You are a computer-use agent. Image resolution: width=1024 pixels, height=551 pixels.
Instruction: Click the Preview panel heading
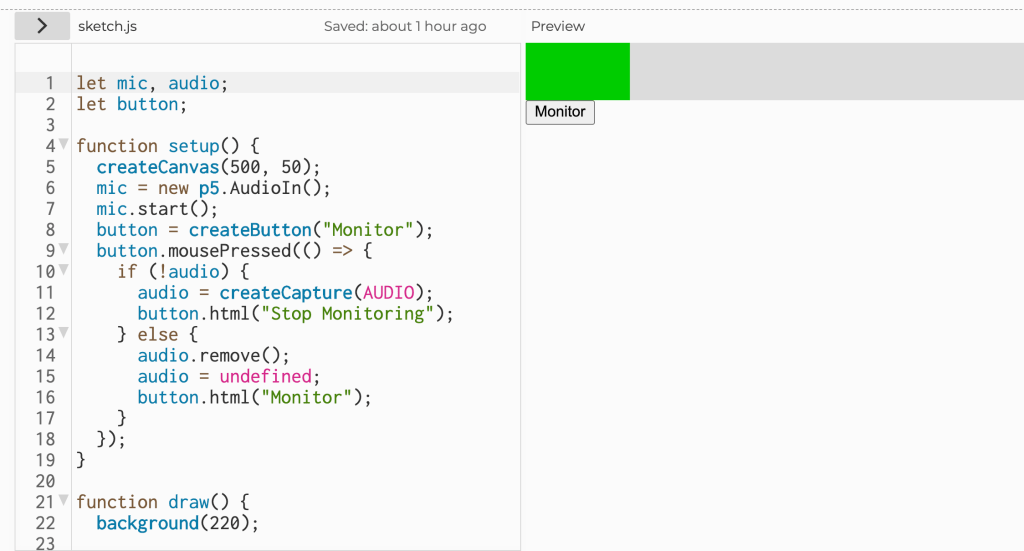557,26
